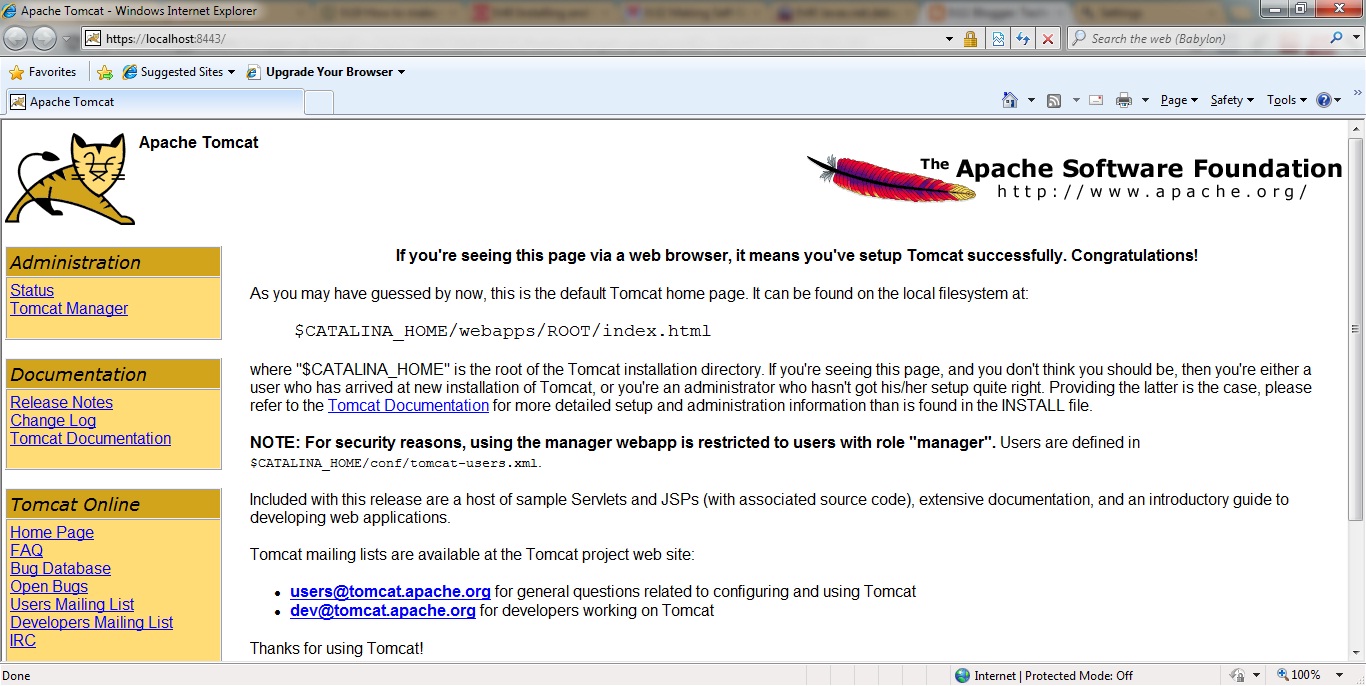Open the Home Page link under Tomcat Online
The image size is (1366, 686).
point(52,532)
